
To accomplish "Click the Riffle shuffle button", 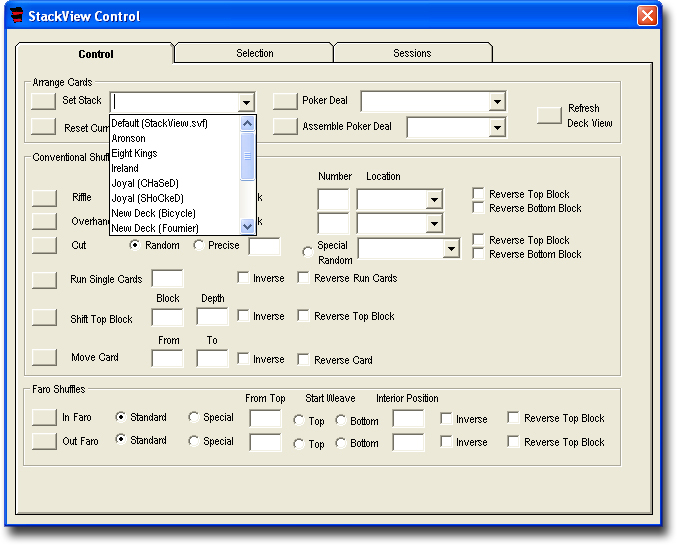I will pos(44,198).
